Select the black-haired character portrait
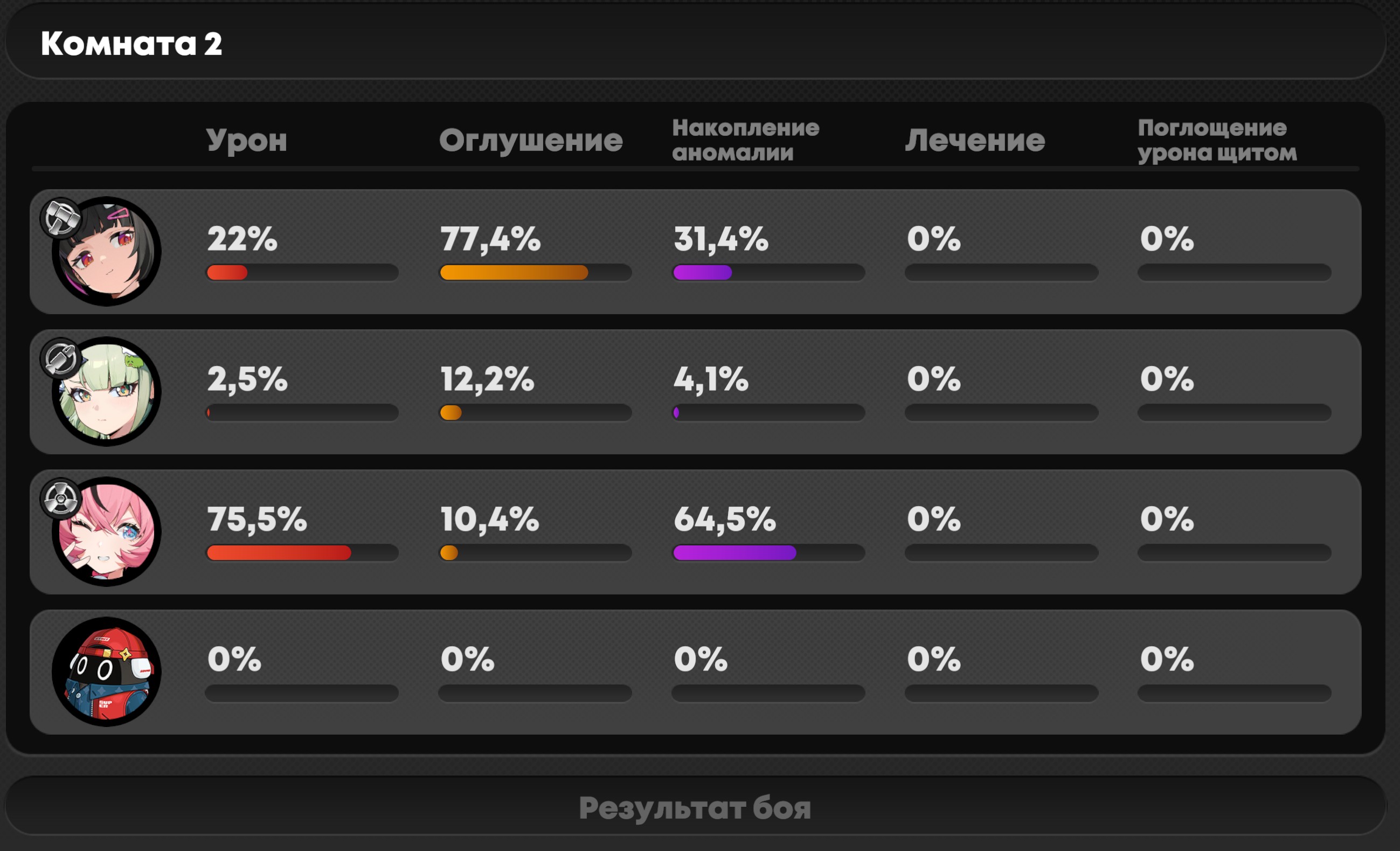Screen dimensions: 1400x851 pos(106,251)
